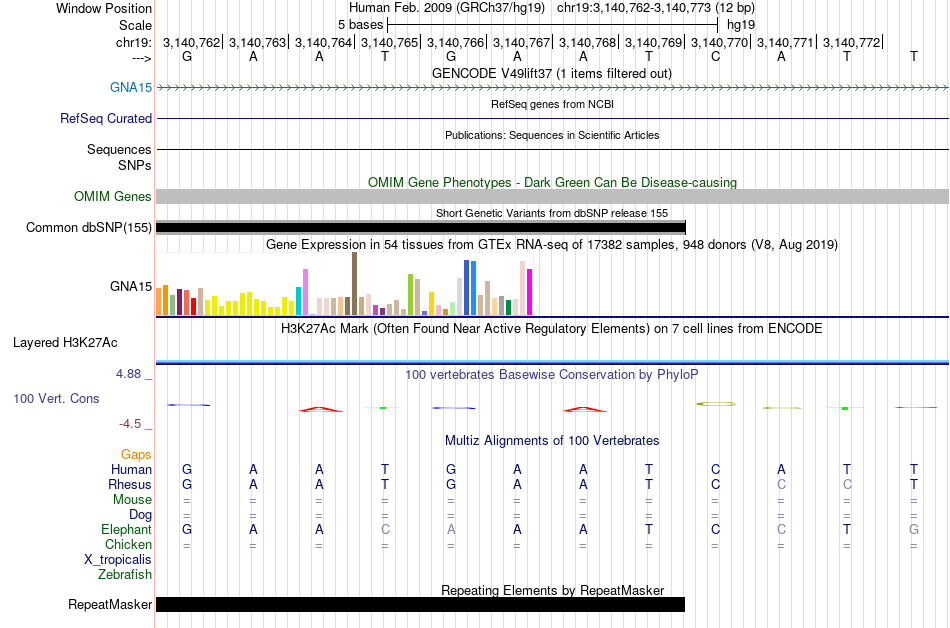Click 'Human Feb. 2009 (GRCh37/hg19)' text

[x=447, y=8]
